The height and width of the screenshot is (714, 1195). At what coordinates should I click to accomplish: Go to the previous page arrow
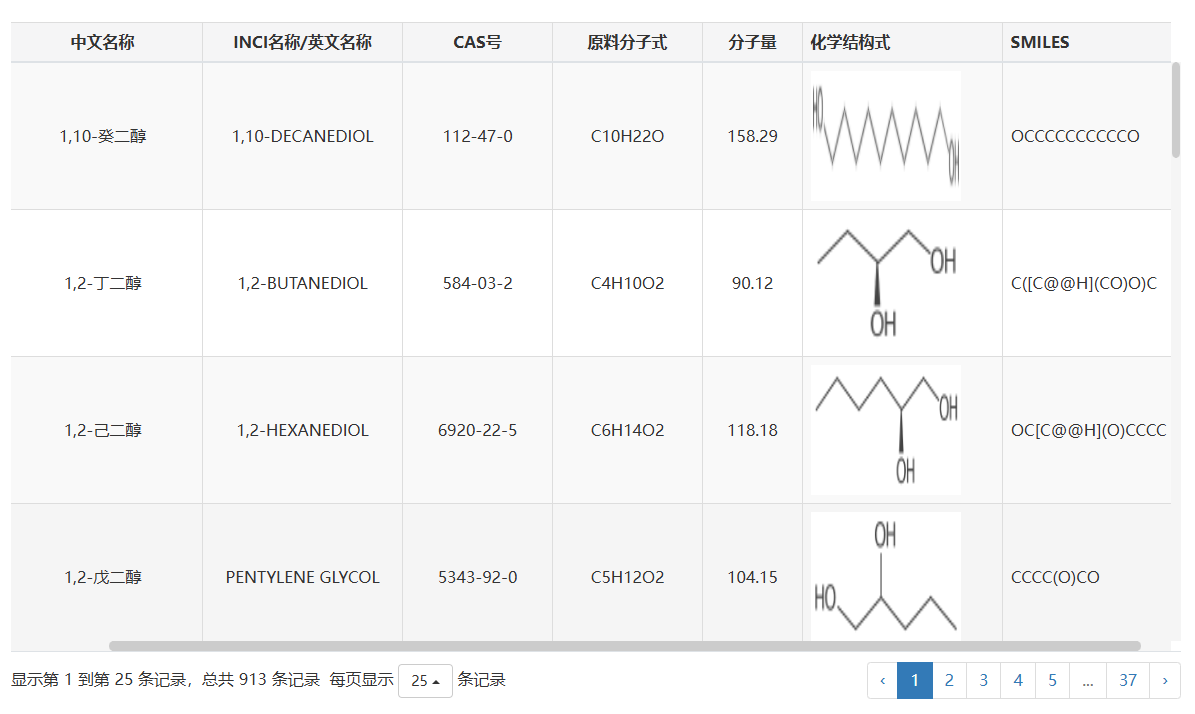coord(883,680)
